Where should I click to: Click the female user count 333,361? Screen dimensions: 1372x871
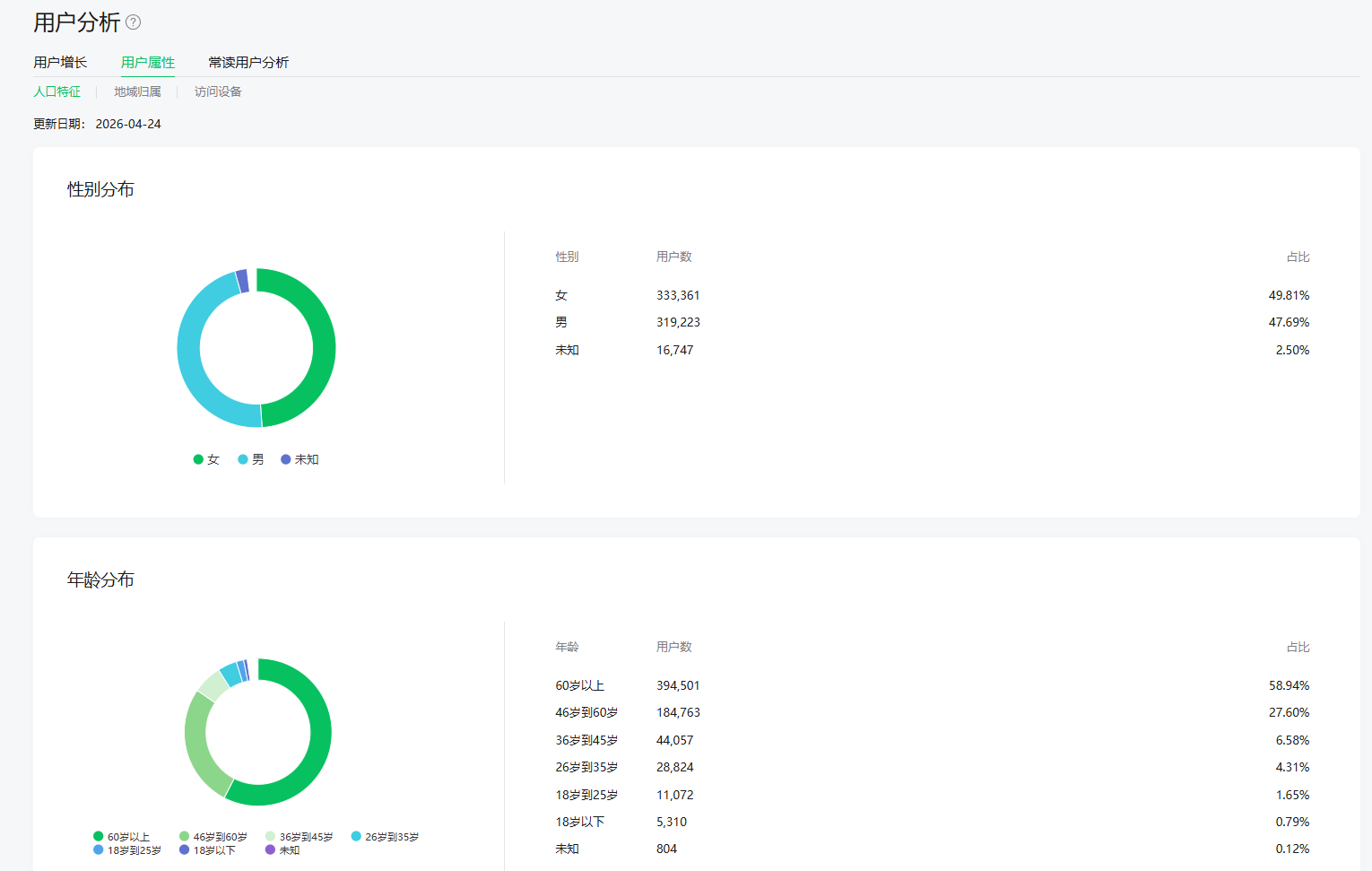click(678, 295)
